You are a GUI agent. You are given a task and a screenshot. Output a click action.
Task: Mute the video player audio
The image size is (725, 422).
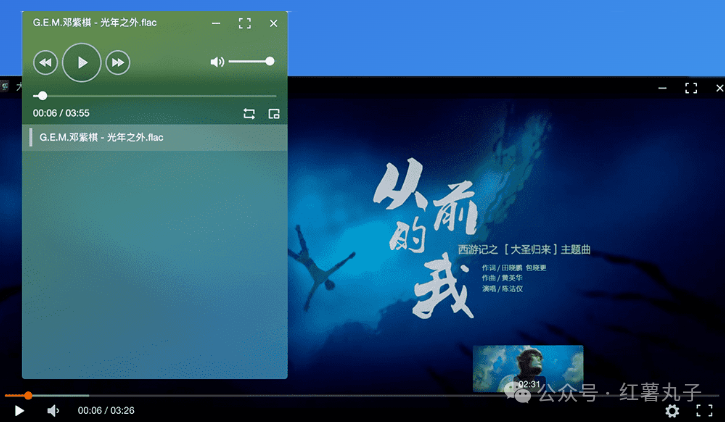pos(53,410)
